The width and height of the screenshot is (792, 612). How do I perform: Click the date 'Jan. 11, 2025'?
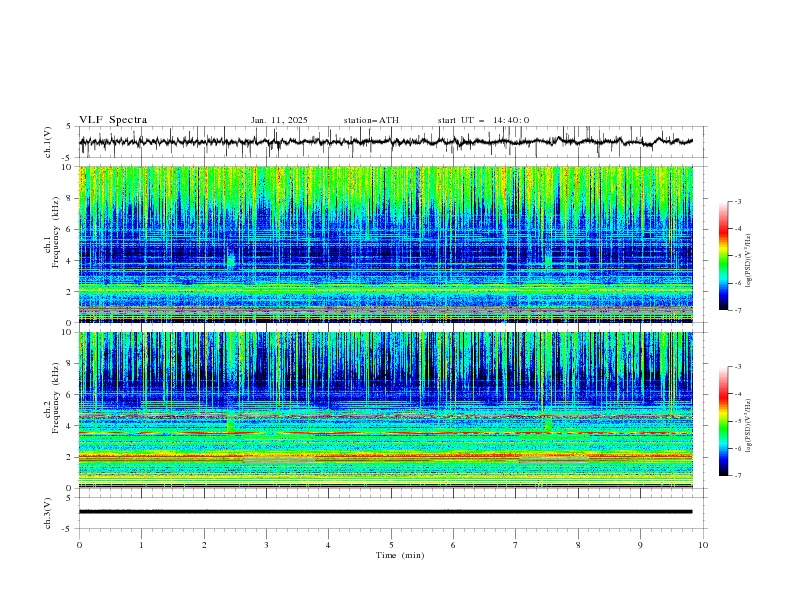[x=279, y=120]
